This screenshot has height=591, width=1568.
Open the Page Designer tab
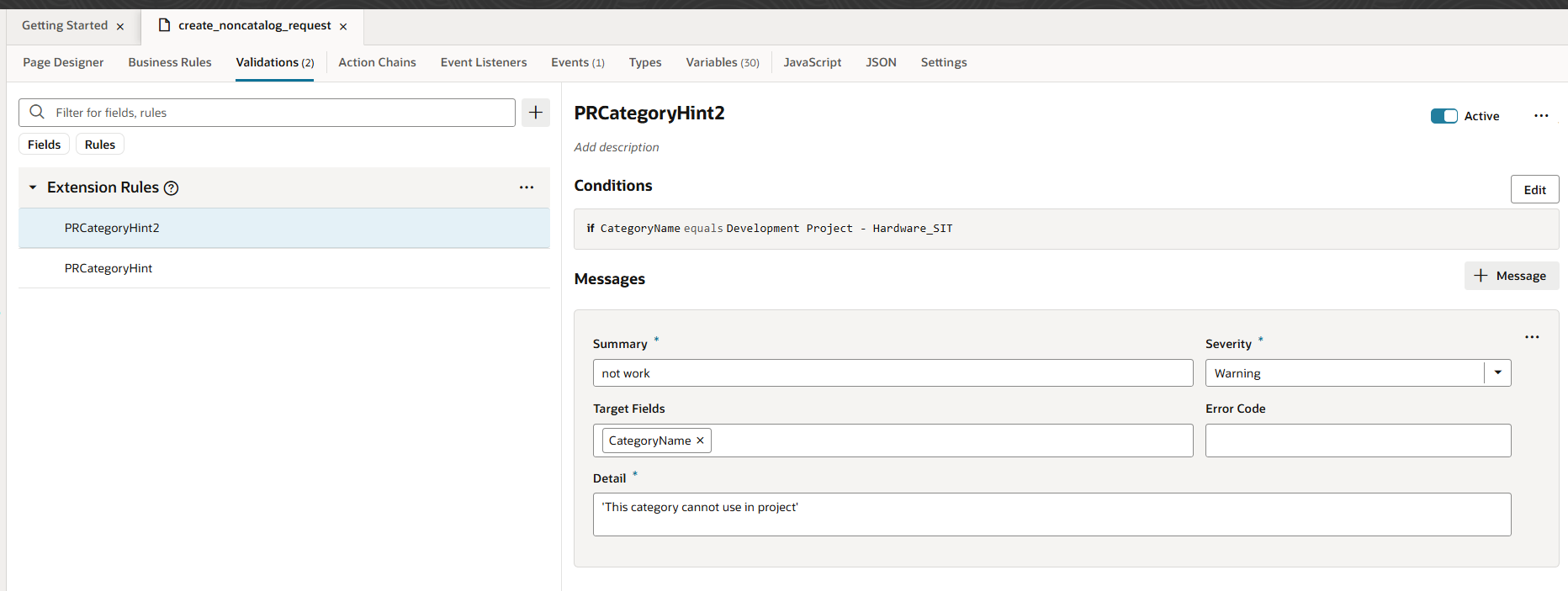(63, 62)
